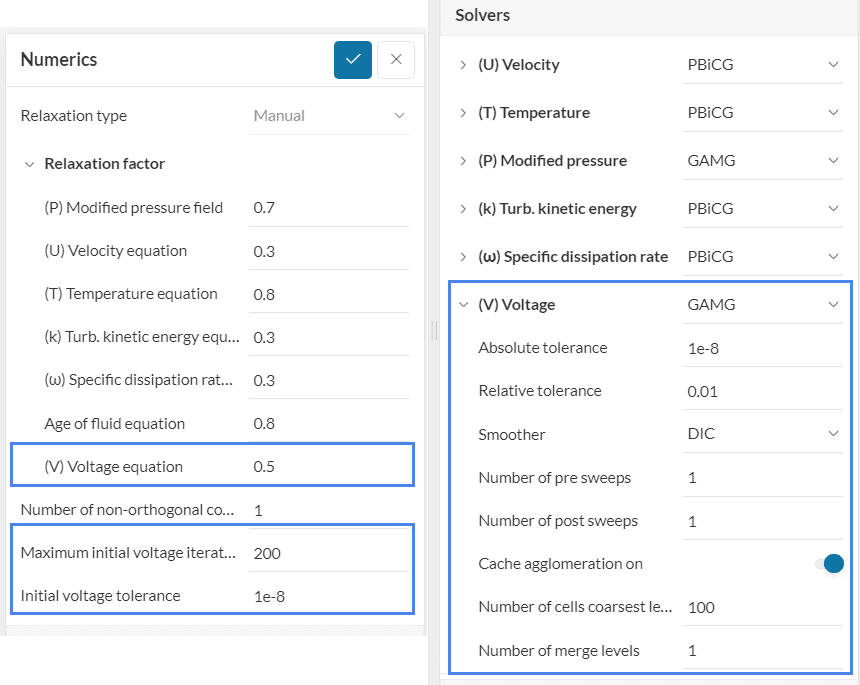Edit the Maximum initial voltage iterations field

pos(329,553)
